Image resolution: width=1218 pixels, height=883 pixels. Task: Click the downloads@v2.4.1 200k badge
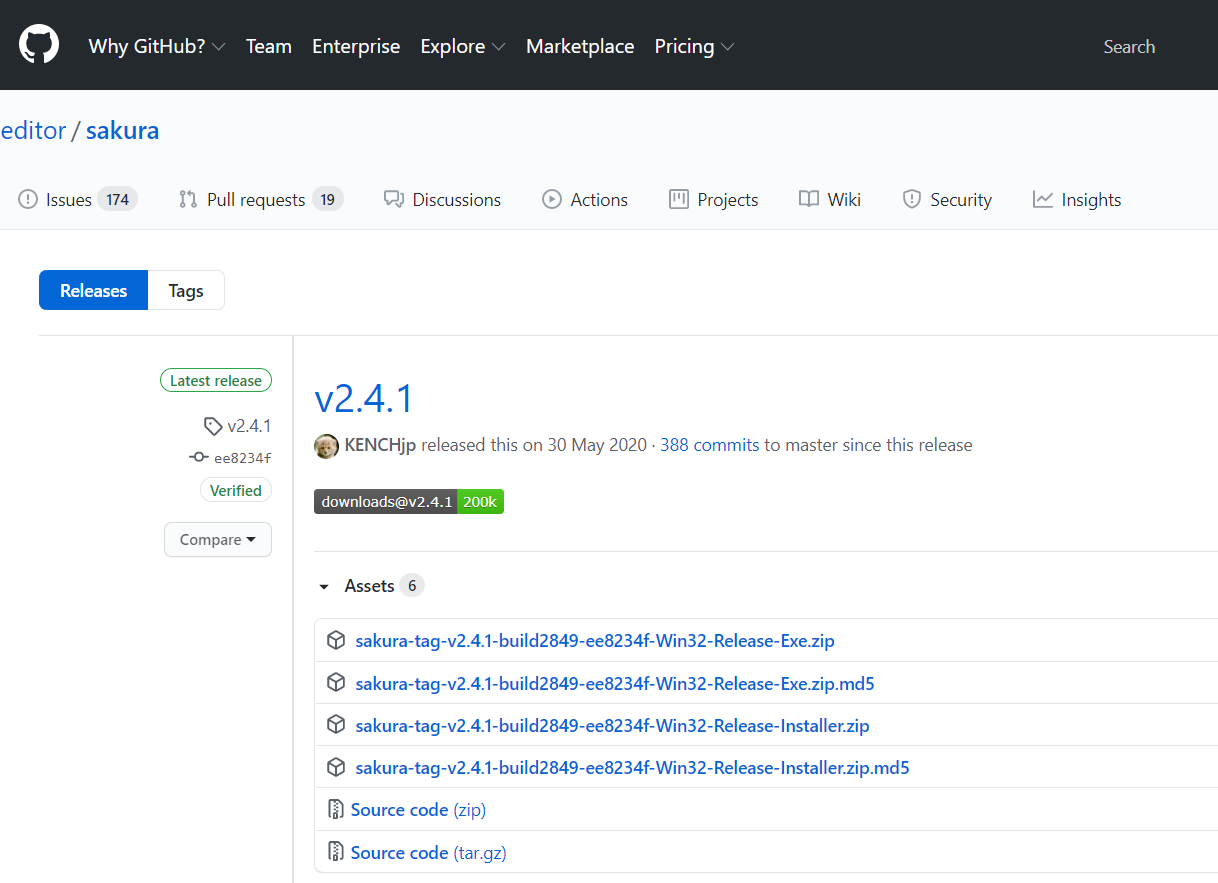(x=409, y=501)
